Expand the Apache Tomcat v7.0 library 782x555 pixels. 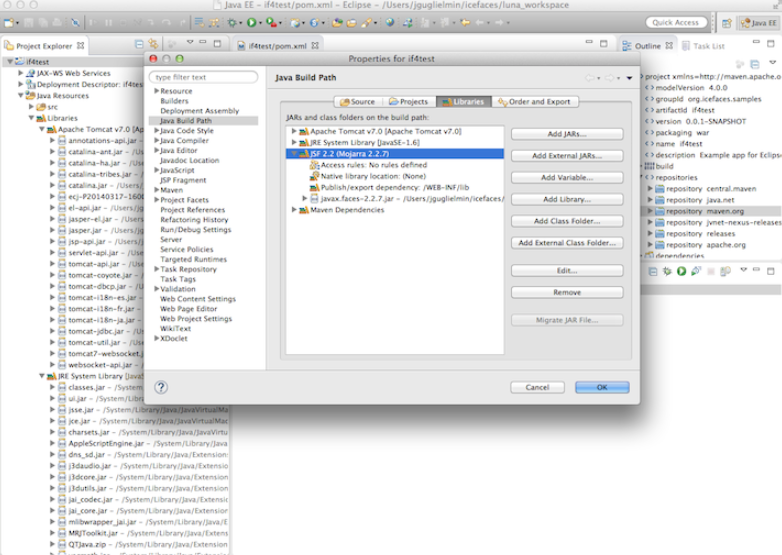tap(294, 131)
